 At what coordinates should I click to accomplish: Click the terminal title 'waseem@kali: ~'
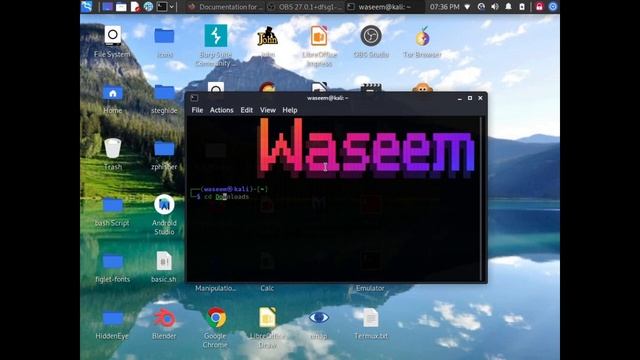click(327, 98)
